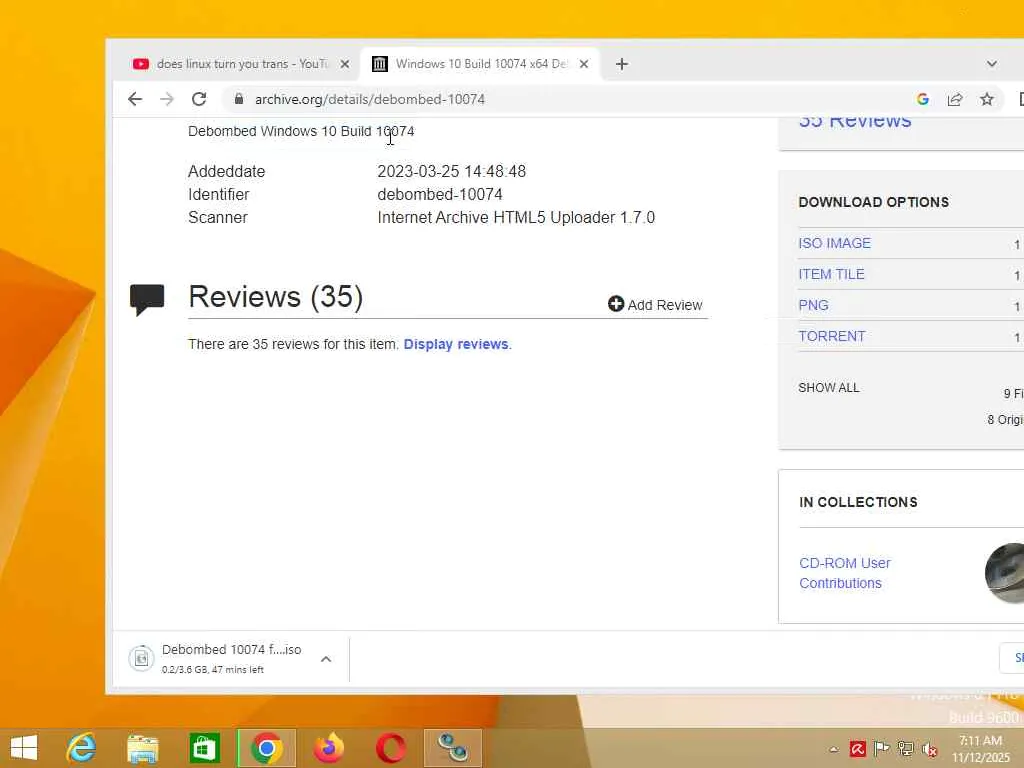Open the ITEM TILE download
This screenshot has width=1024, height=768.
pos(831,274)
